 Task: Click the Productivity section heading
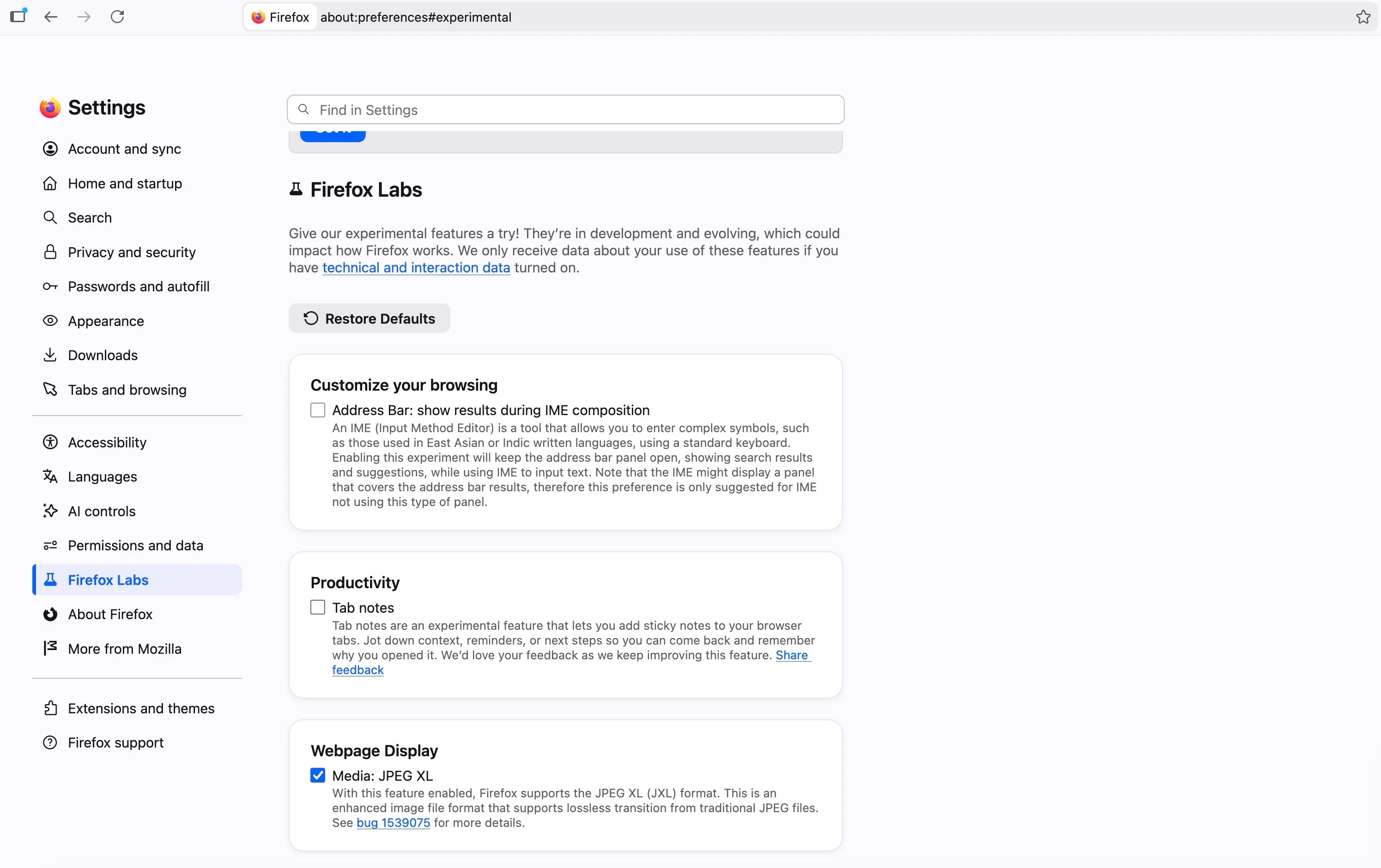[355, 583]
